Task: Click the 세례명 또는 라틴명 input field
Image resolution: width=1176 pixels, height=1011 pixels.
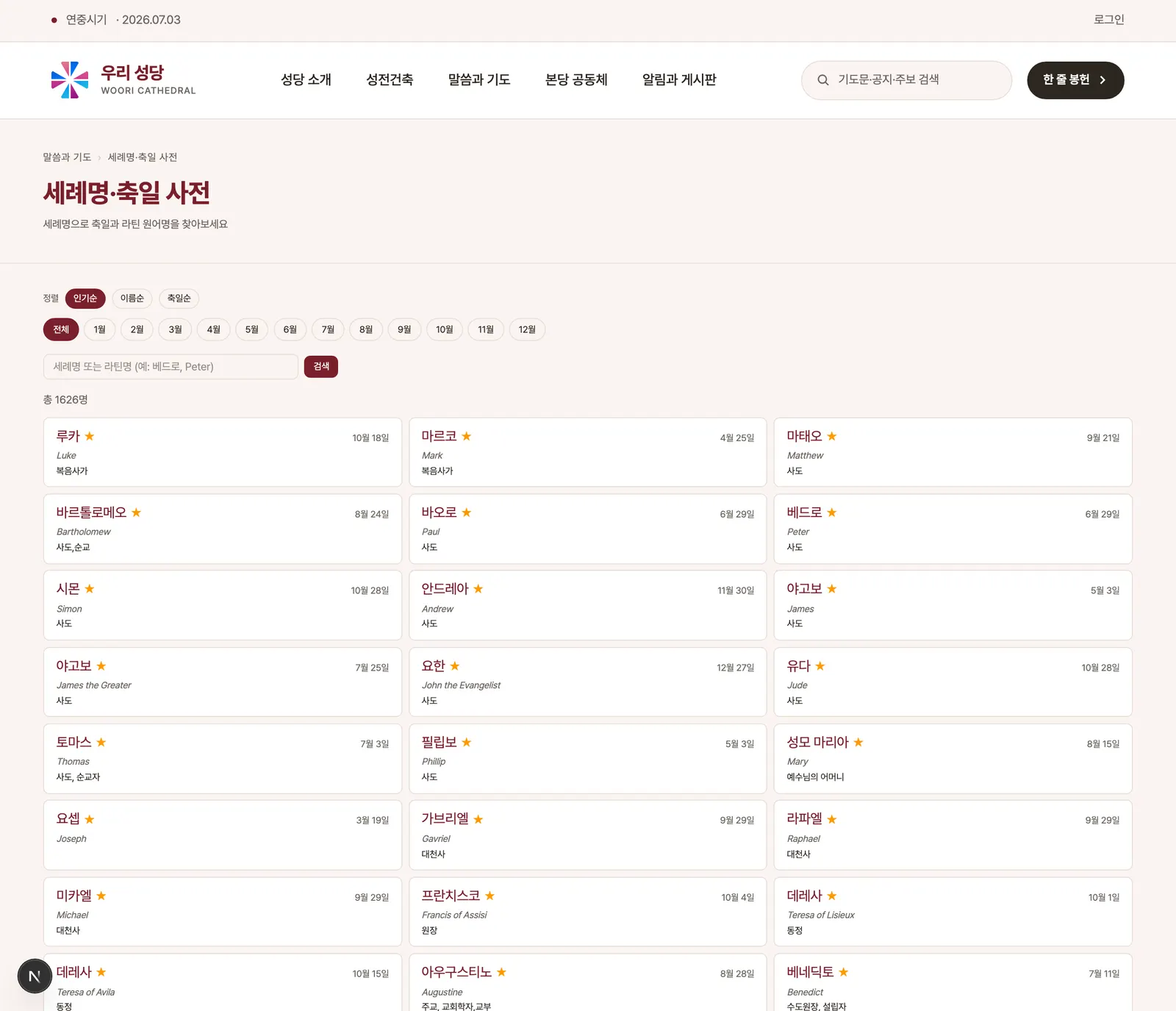Action: pyautogui.click(x=171, y=366)
